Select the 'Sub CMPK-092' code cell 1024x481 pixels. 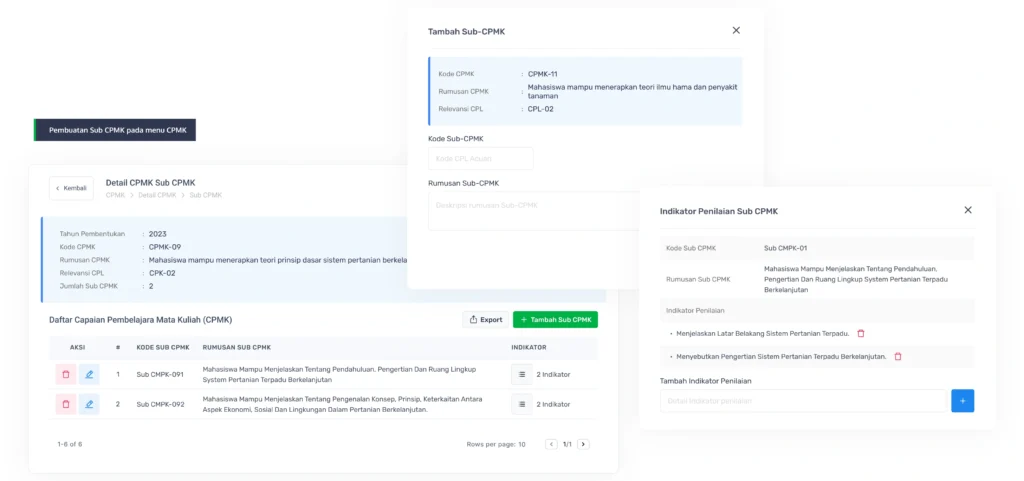pyautogui.click(x=160, y=404)
